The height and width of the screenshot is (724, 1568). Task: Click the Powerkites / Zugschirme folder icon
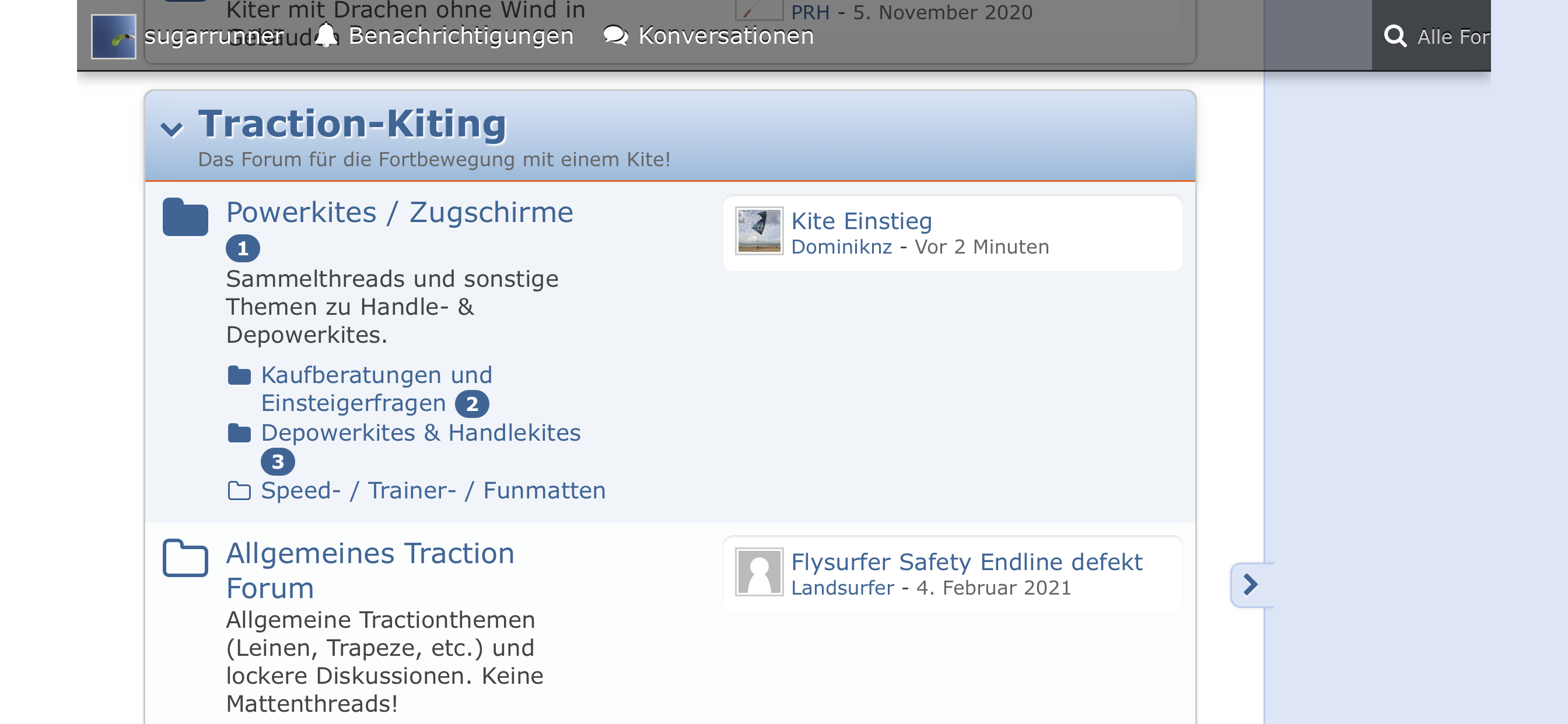tap(185, 217)
